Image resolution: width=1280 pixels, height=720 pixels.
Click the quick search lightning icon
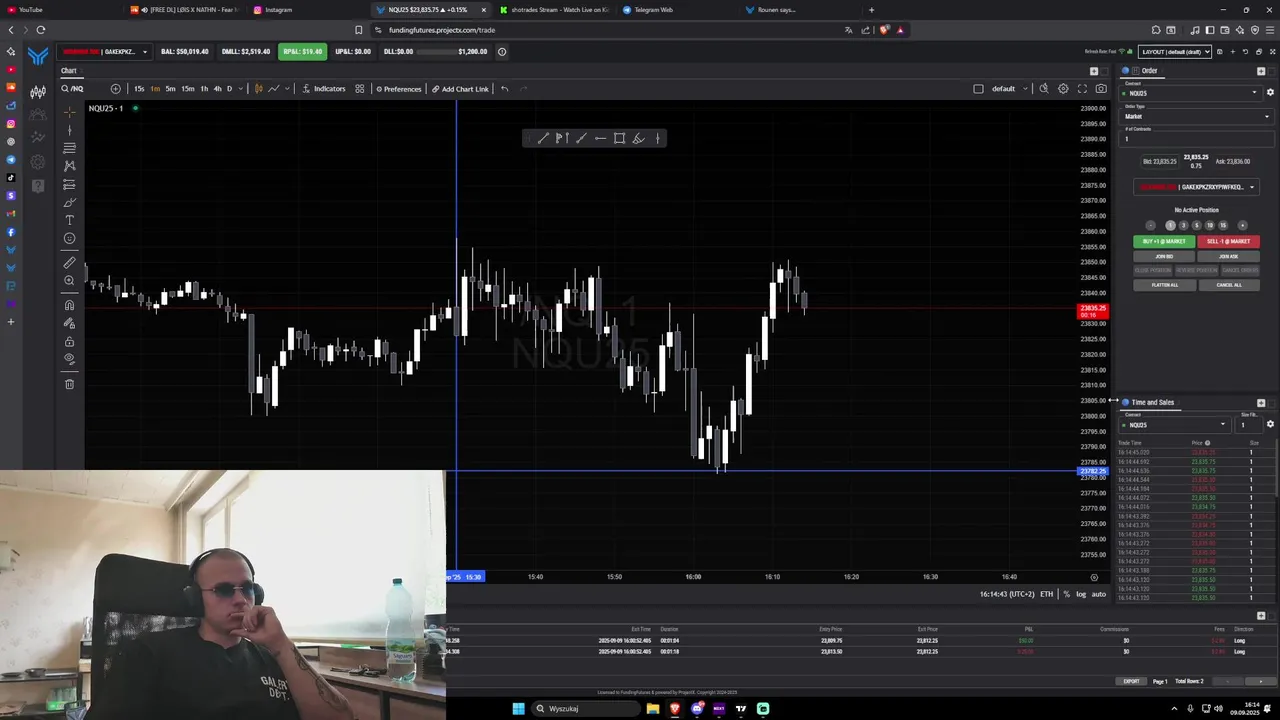(1044, 89)
